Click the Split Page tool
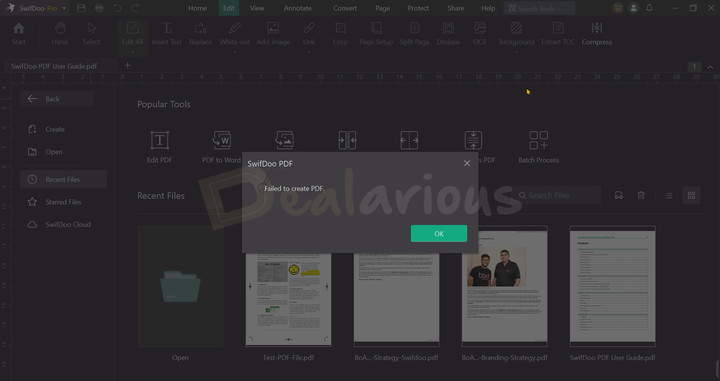Screen dimensions: 720x381 415,34
